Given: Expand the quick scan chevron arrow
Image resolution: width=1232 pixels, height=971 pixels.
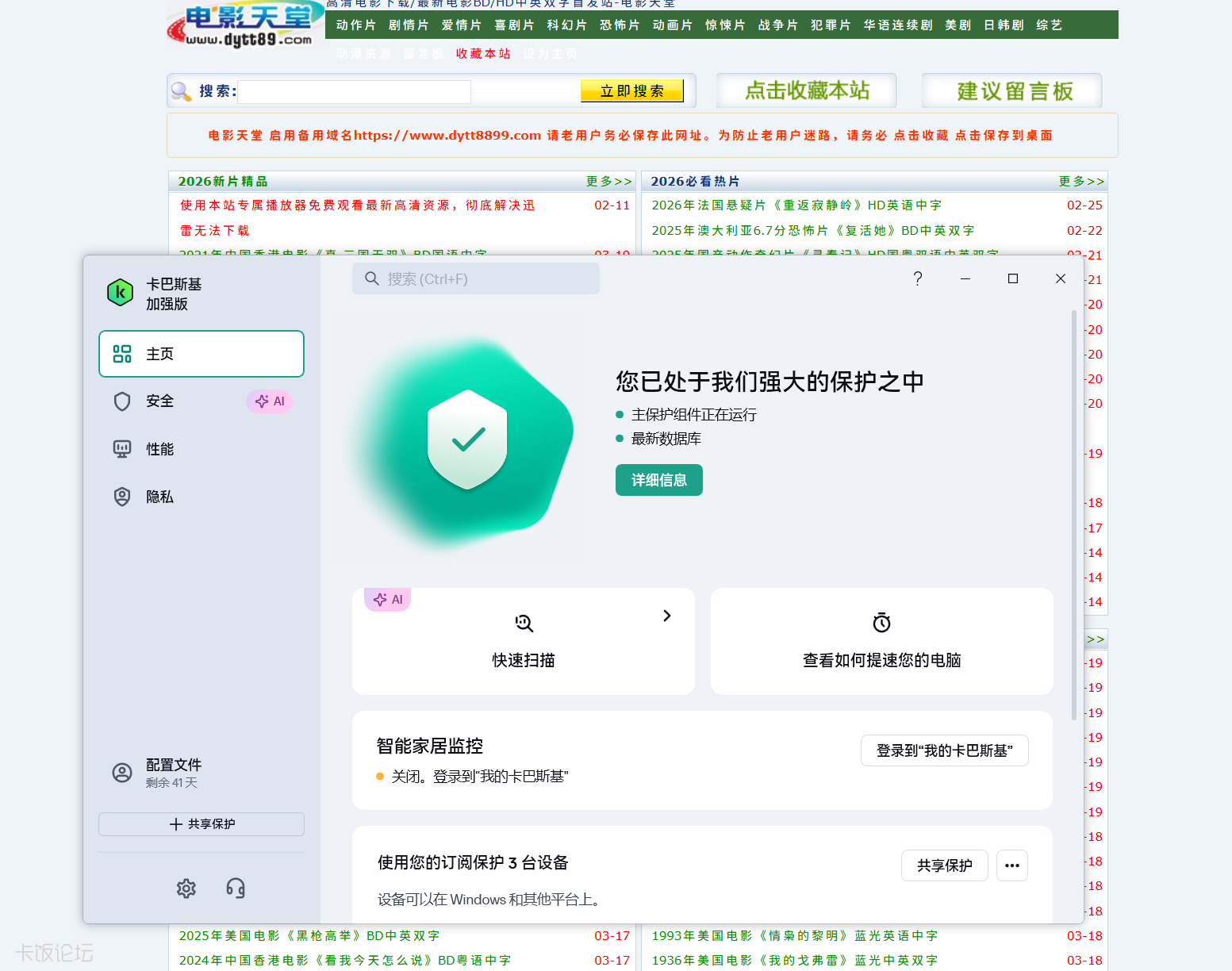Looking at the screenshot, I should (666, 616).
